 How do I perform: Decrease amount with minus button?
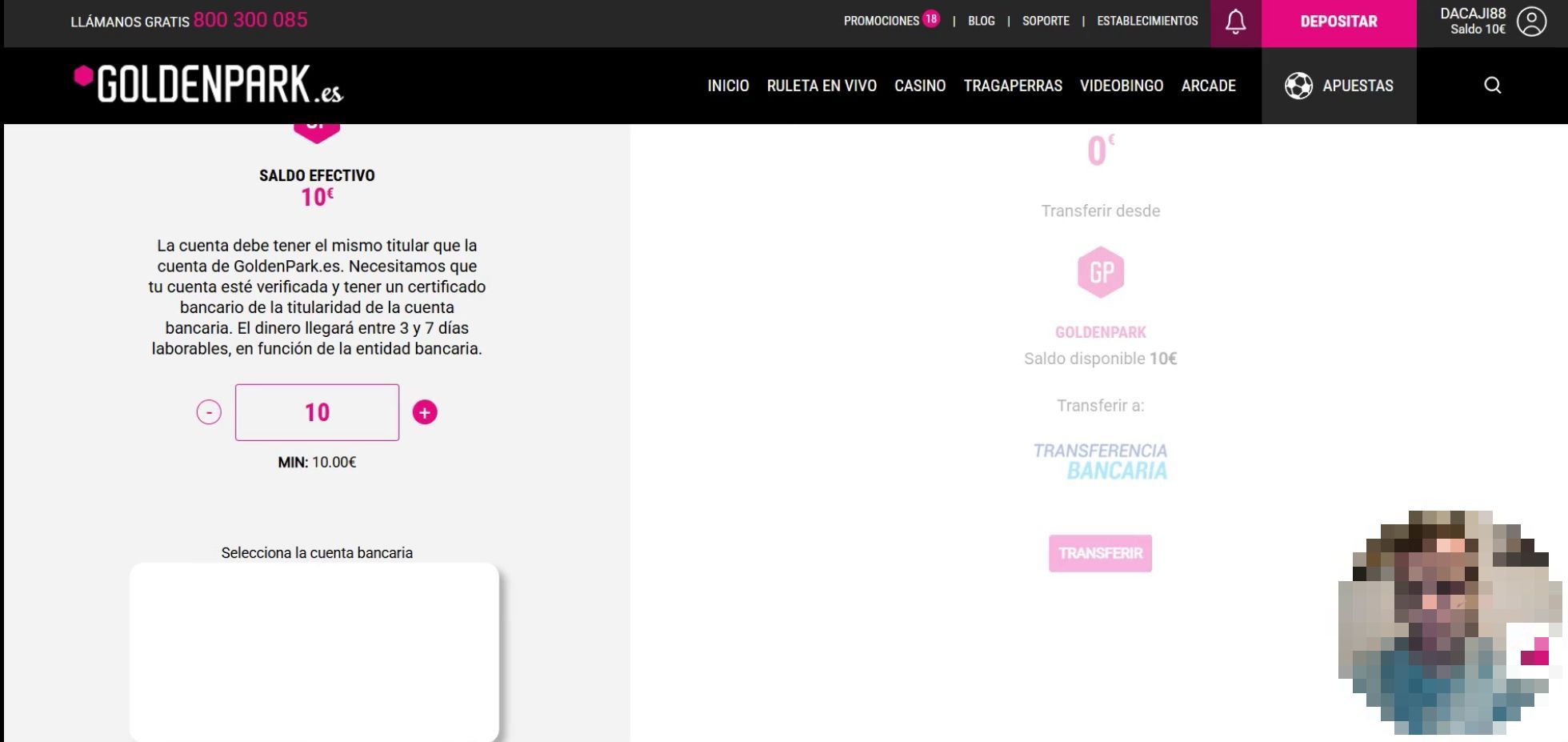click(x=209, y=412)
